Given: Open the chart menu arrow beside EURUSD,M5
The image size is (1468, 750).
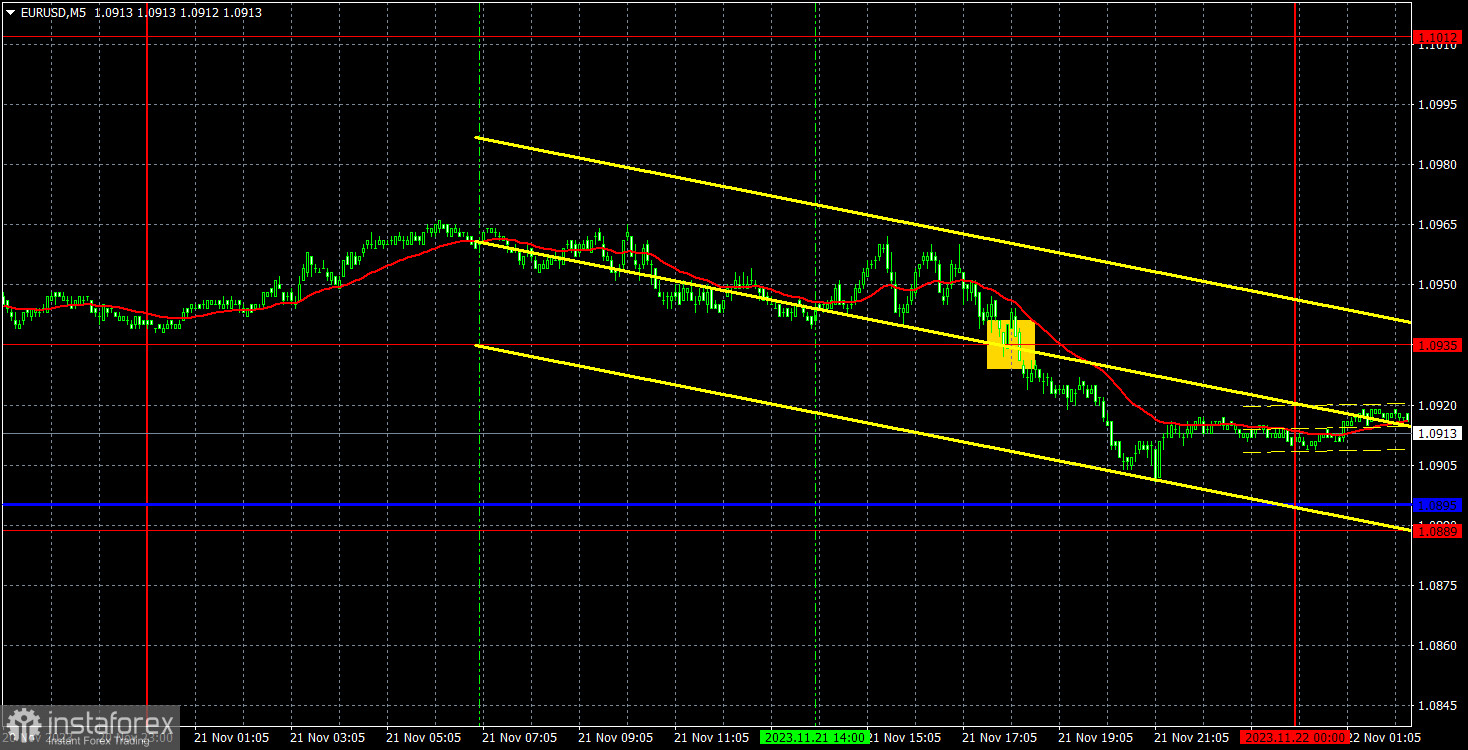Looking at the screenshot, I should point(10,13).
